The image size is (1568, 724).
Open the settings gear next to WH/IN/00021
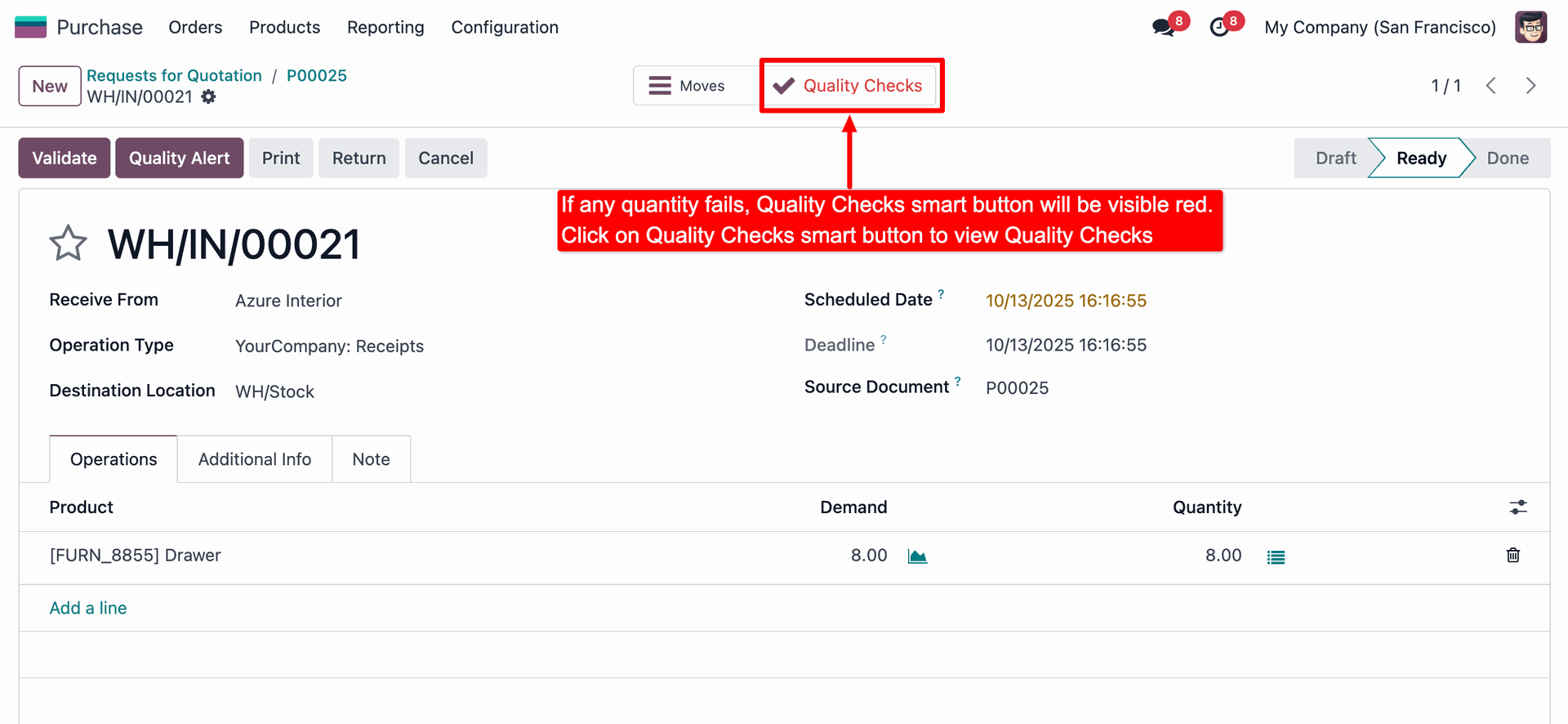tap(209, 97)
